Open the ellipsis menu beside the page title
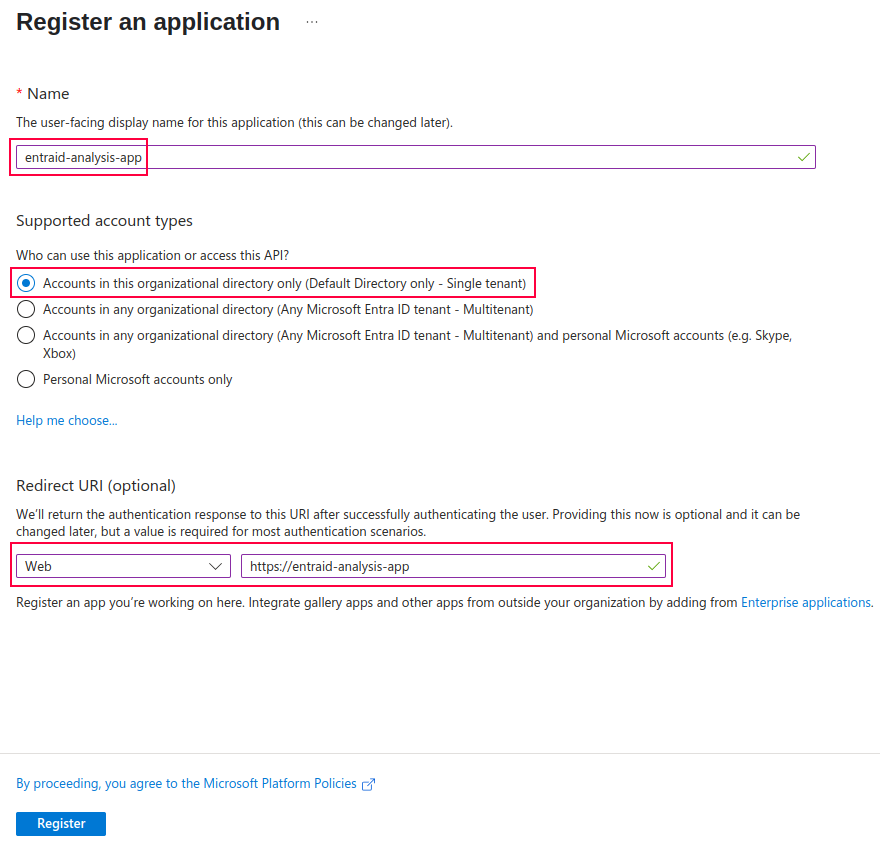 click(312, 22)
